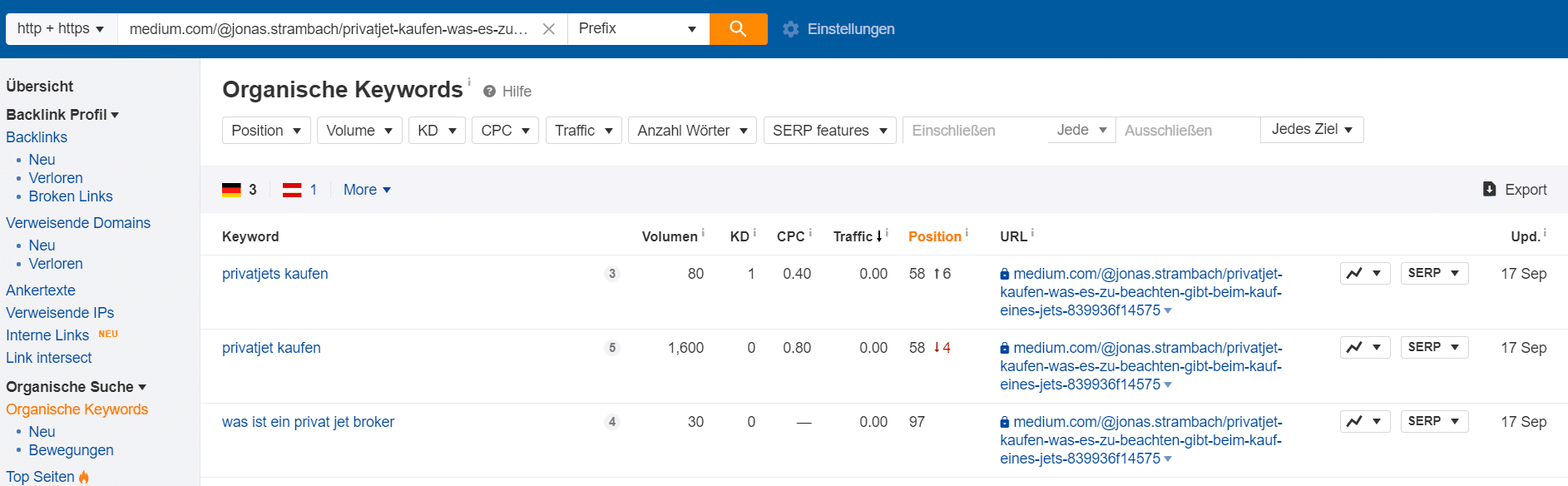Screen dimensions: 1568x486
Task: Open the CPC filter dropdown
Action: click(506, 131)
